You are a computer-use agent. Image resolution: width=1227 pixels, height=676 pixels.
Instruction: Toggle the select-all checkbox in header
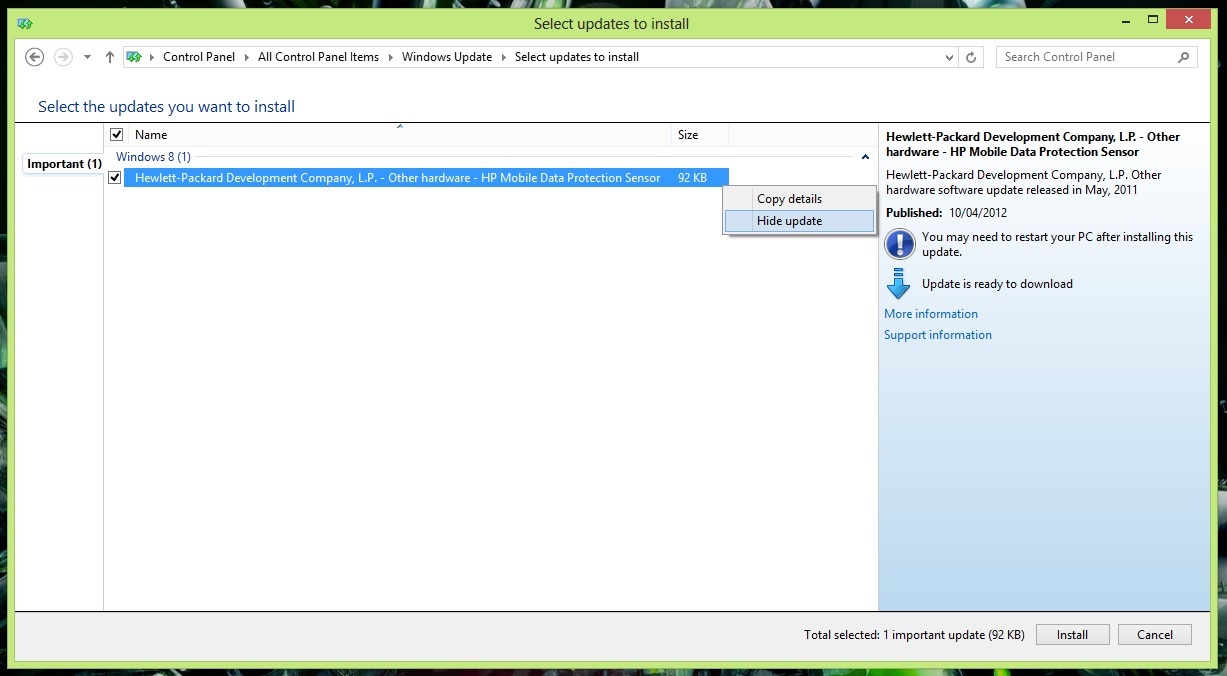(116, 135)
